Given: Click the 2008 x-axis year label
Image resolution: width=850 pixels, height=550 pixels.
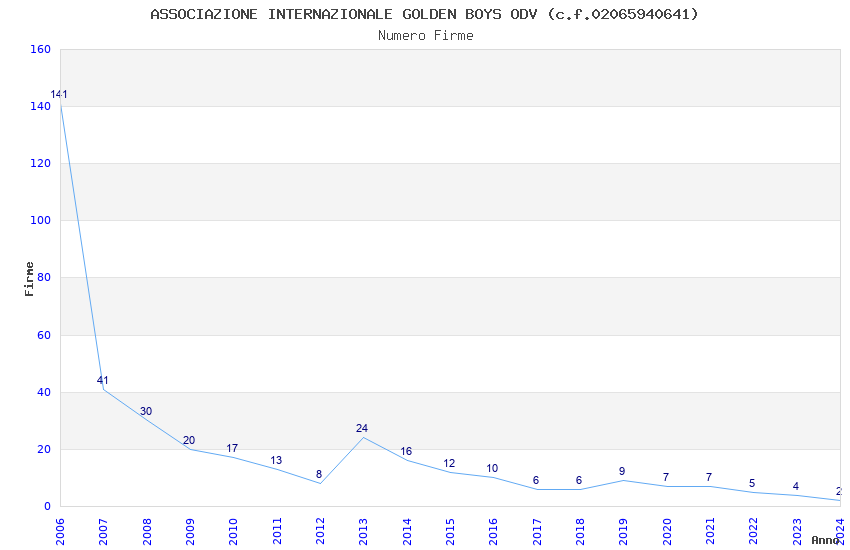Looking at the screenshot, I should [x=146, y=531].
